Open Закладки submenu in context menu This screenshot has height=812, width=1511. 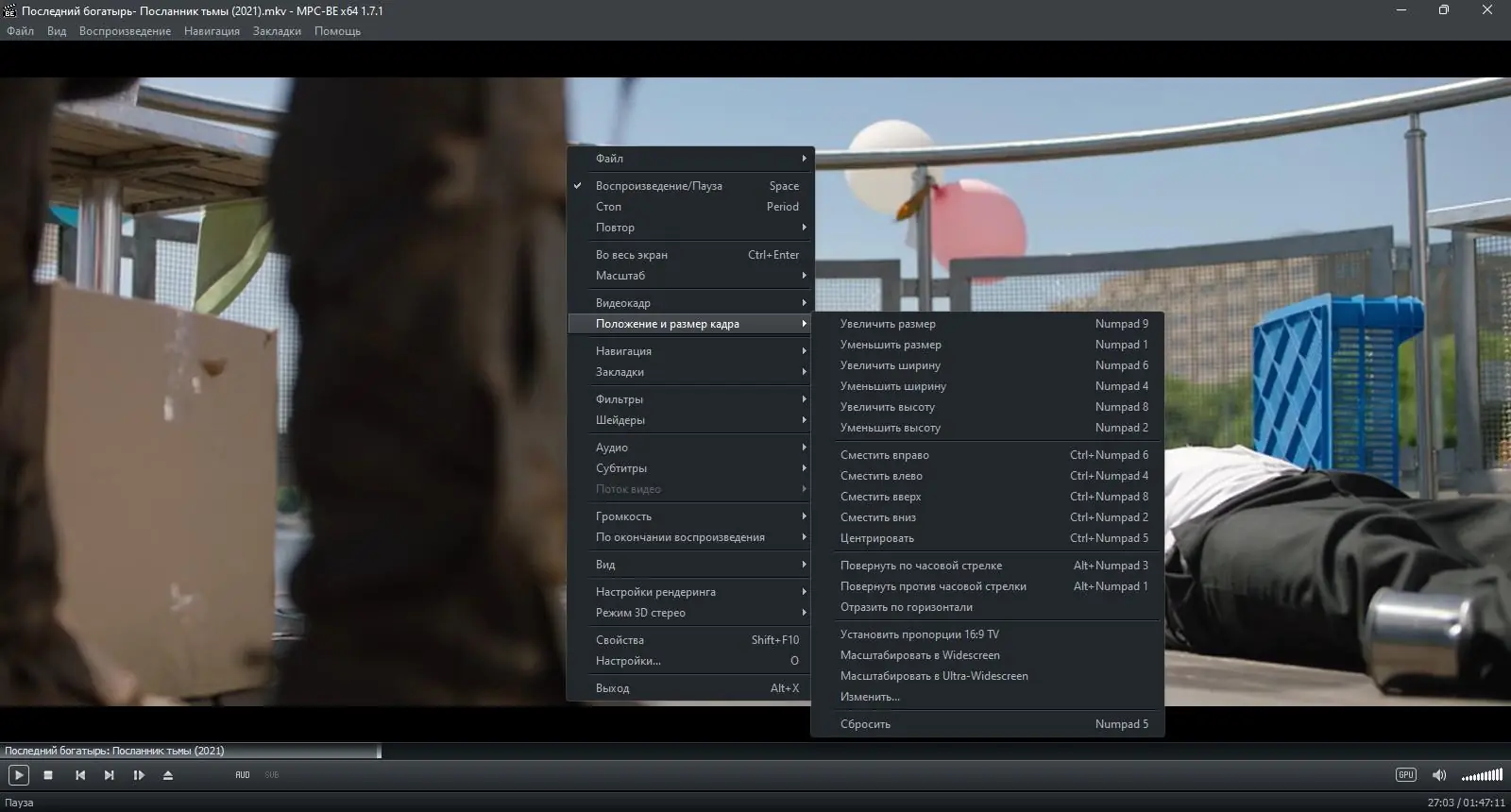(689, 372)
